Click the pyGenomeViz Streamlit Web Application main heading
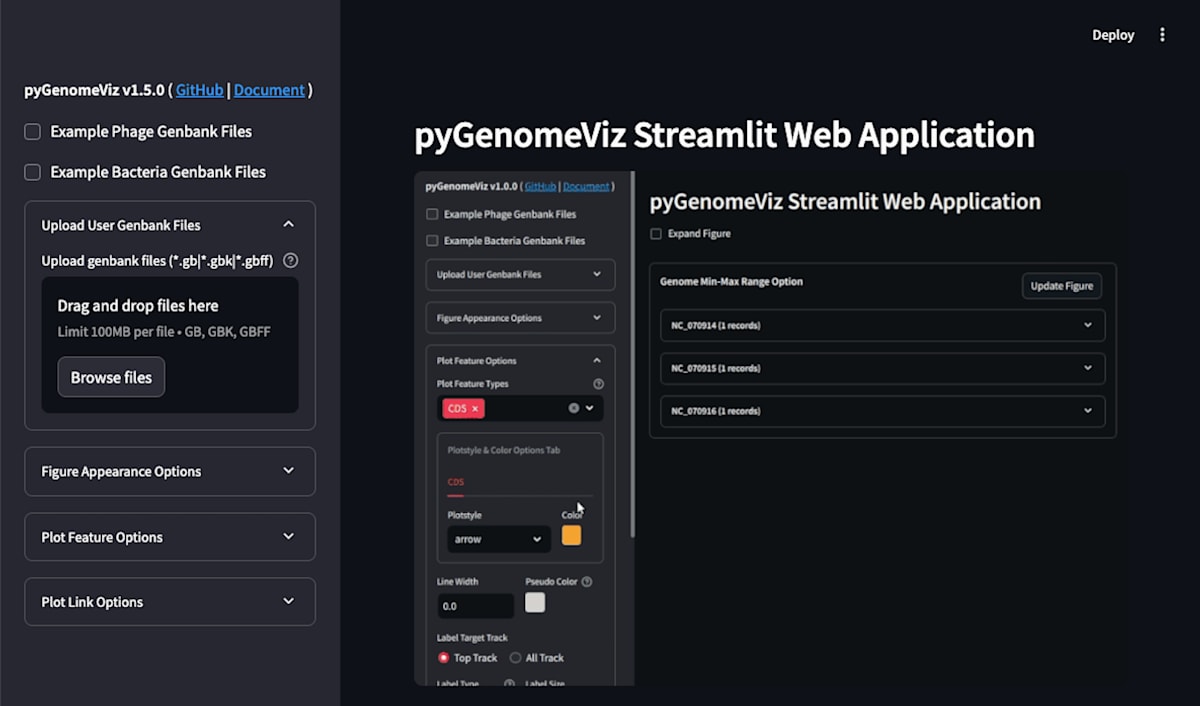 pyautogui.click(x=724, y=136)
